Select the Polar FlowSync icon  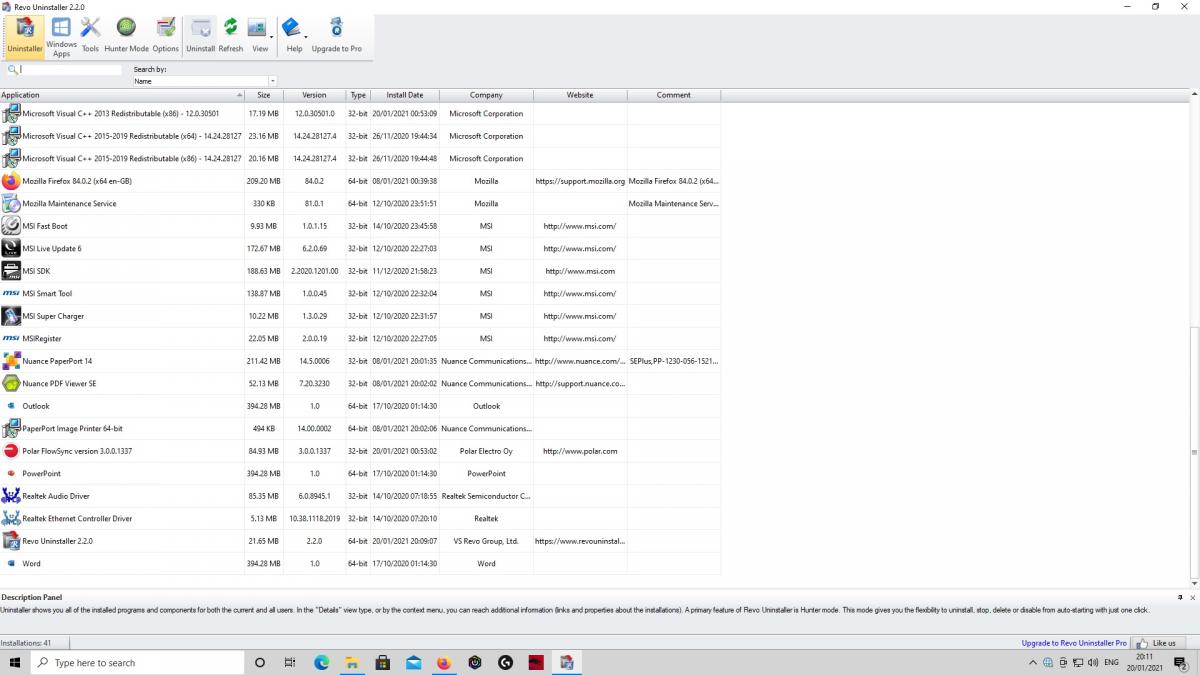pyautogui.click(x=11, y=451)
